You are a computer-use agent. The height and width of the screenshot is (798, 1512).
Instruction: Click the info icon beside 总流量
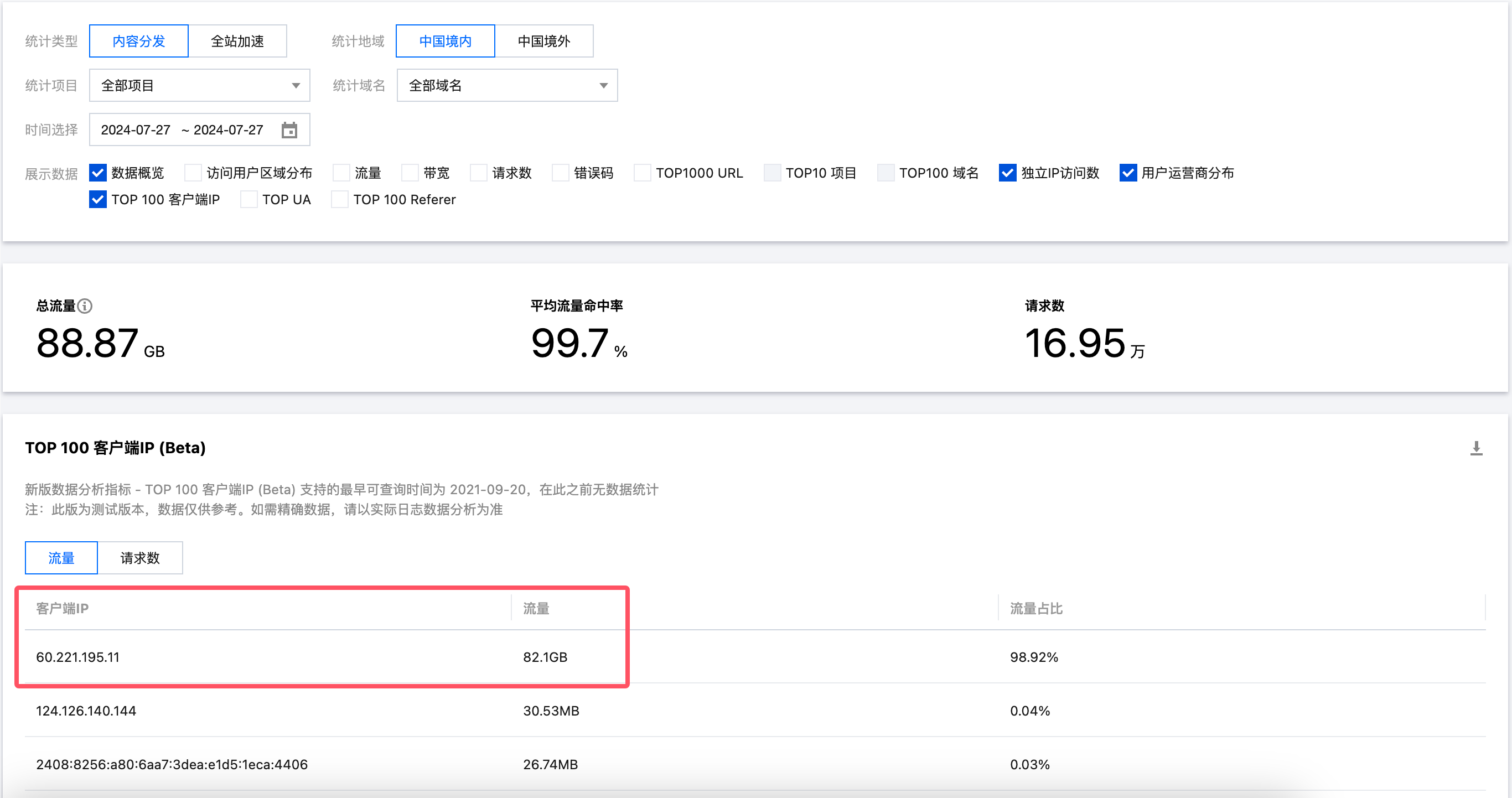coord(85,305)
